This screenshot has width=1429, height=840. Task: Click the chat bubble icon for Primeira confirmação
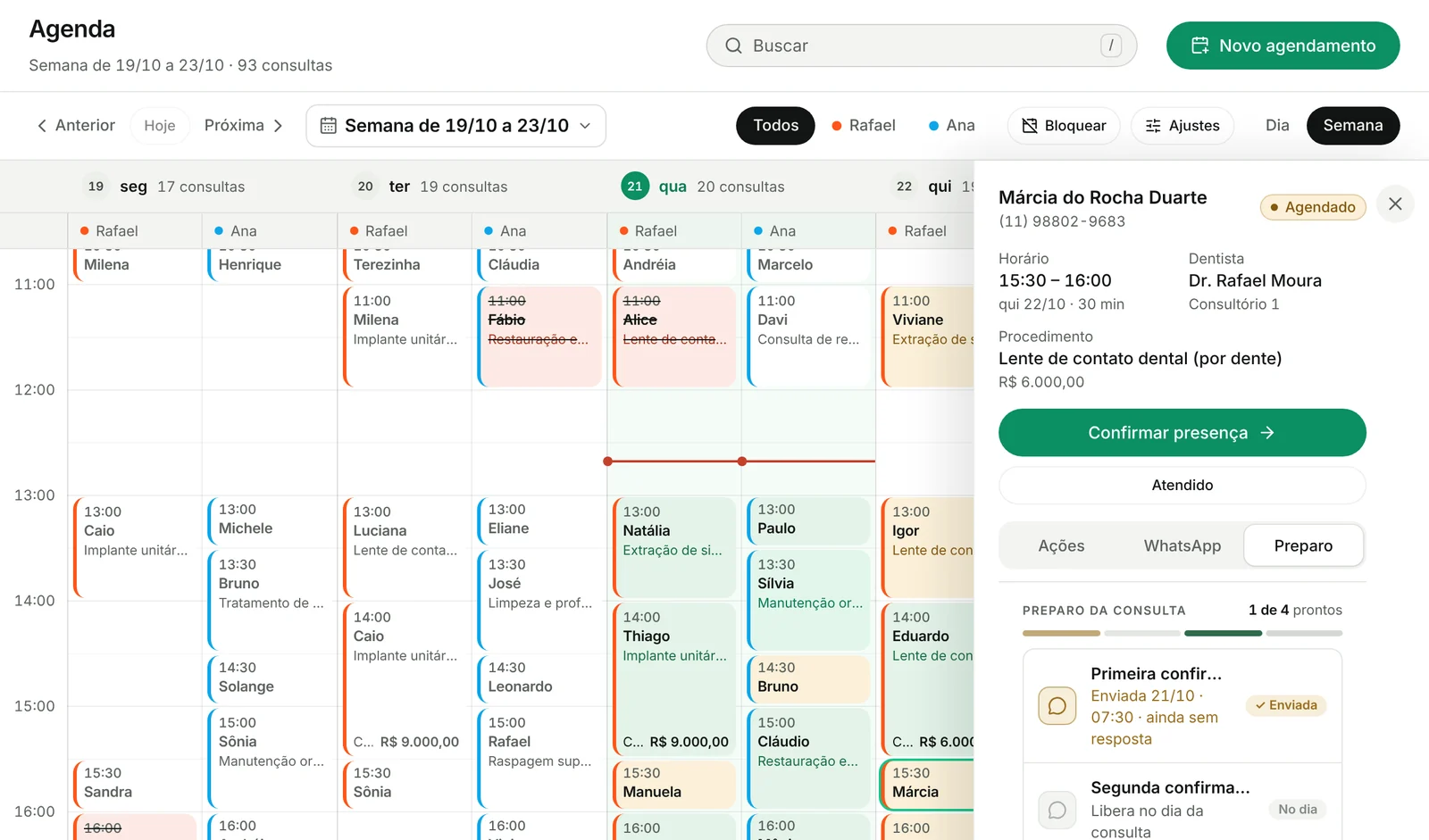coord(1057,706)
